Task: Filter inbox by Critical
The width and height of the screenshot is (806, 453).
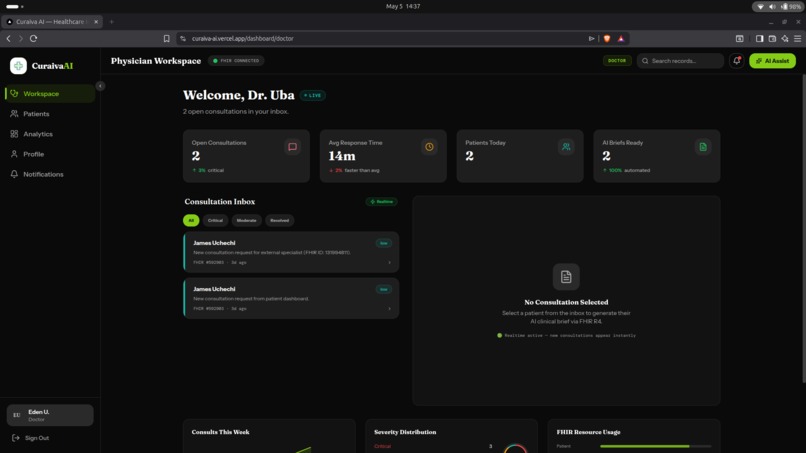Action: click(x=215, y=220)
